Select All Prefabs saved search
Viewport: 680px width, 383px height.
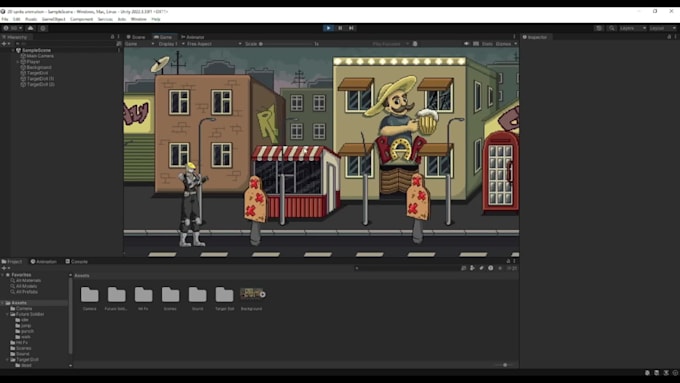[x=26, y=292]
